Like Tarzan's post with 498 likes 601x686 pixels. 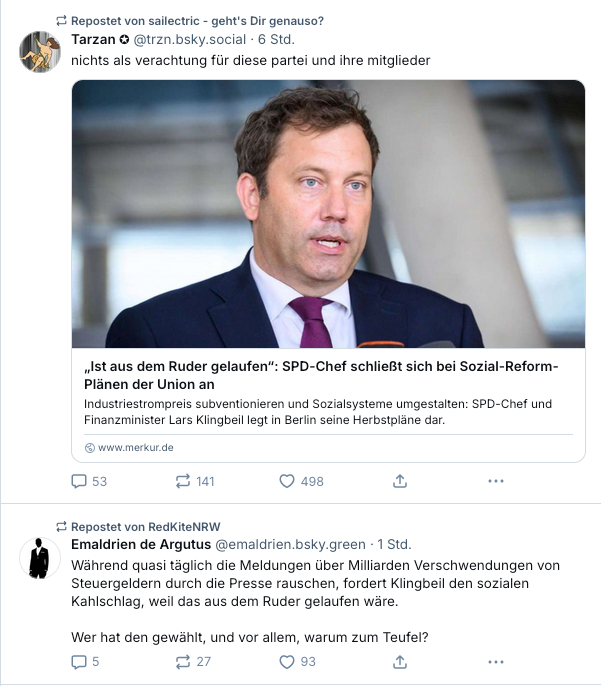[x=287, y=481]
